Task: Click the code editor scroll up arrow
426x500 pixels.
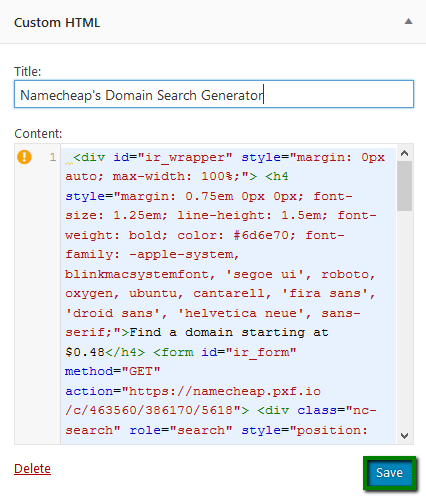Action: [x=405, y=153]
